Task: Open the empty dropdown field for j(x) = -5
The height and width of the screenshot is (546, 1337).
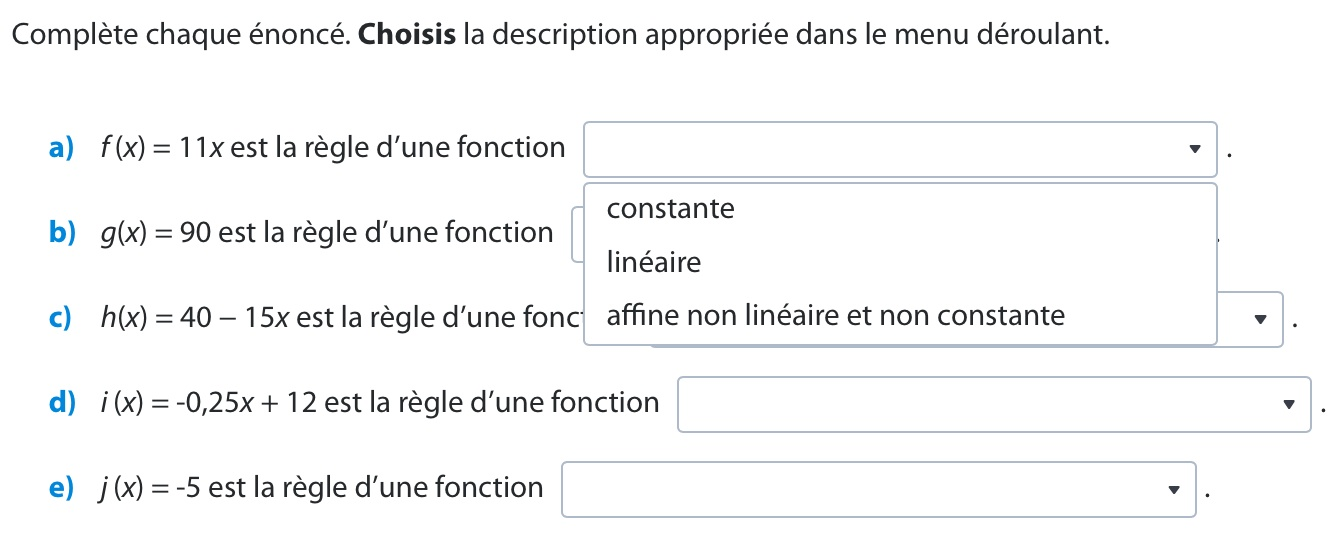Action: coord(860,489)
